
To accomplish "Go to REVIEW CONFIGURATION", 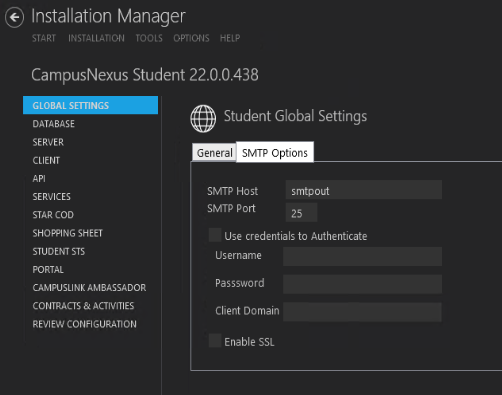I will 85,324.
